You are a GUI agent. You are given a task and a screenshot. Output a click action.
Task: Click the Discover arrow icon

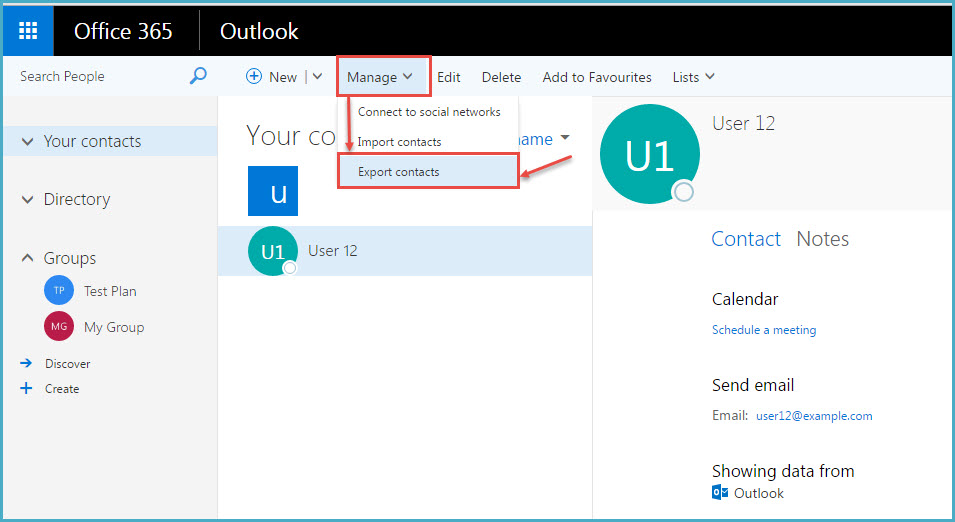click(x=26, y=363)
